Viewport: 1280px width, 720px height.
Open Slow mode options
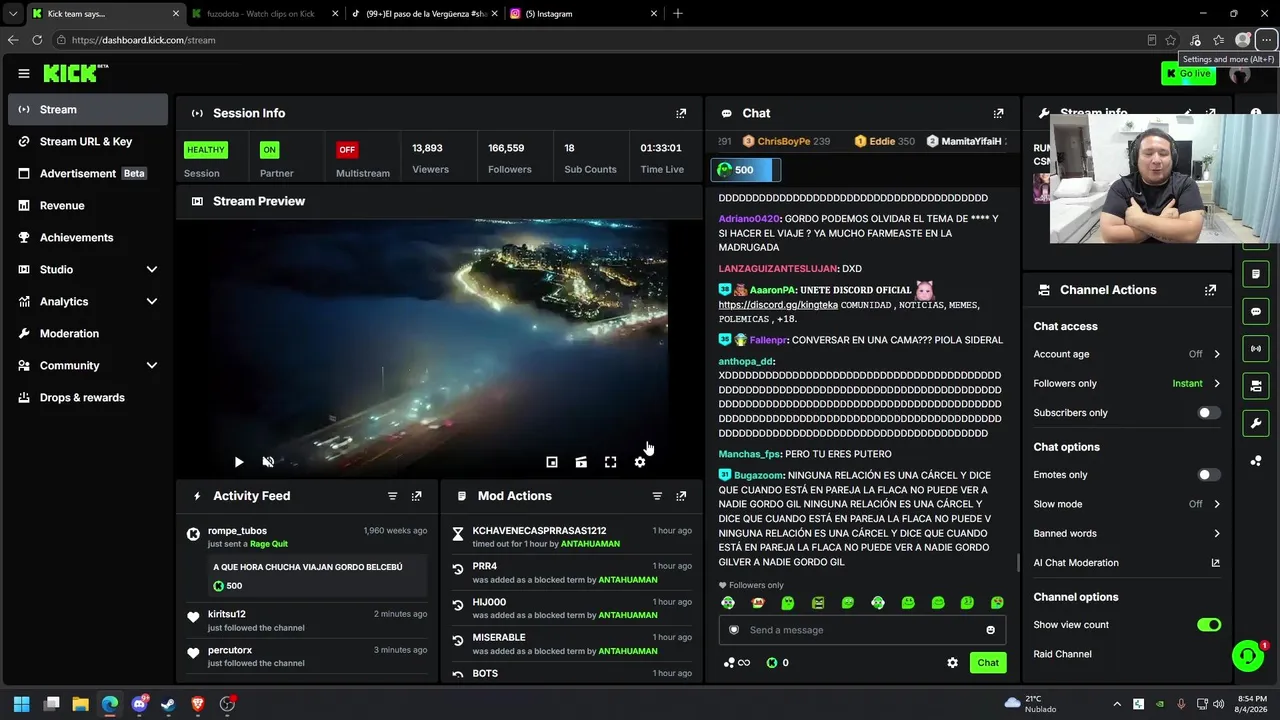[1127, 504]
